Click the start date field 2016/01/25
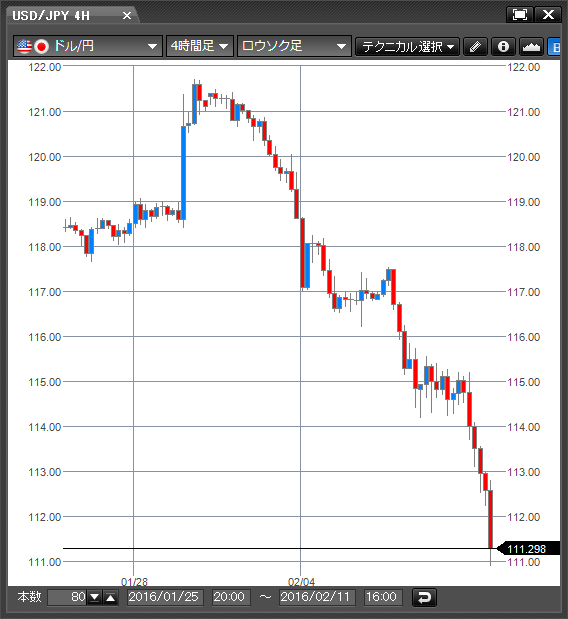Image resolution: width=568 pixels, height=619 pixels. point(165,597)
